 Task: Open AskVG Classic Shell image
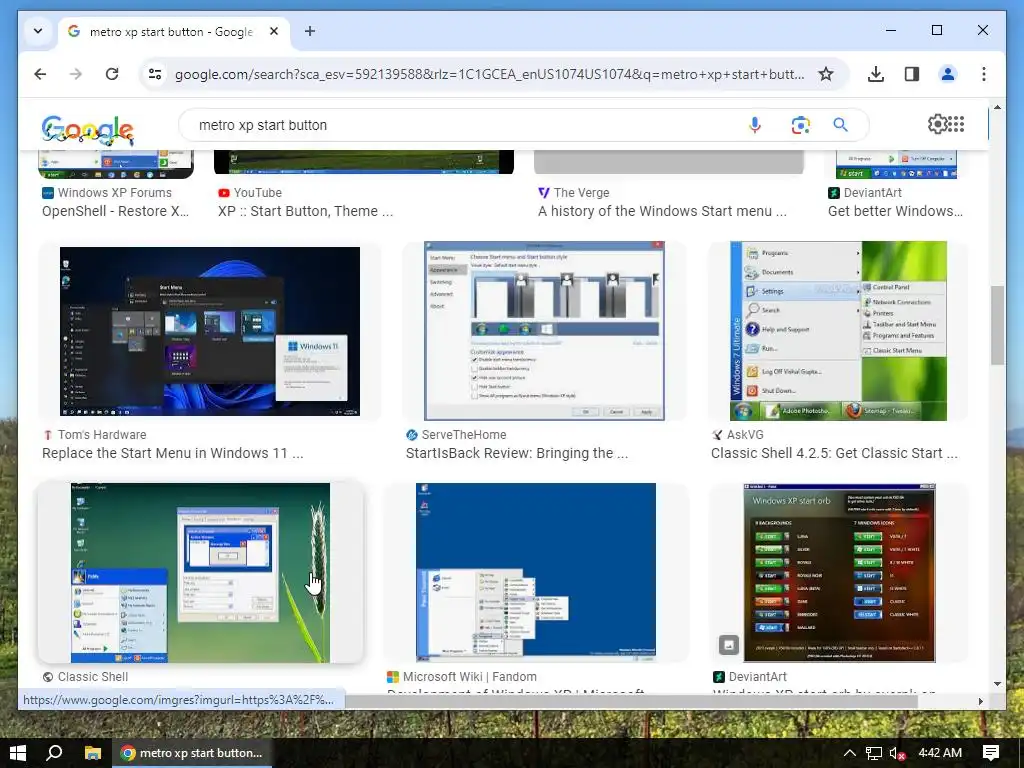pos(838,330)
